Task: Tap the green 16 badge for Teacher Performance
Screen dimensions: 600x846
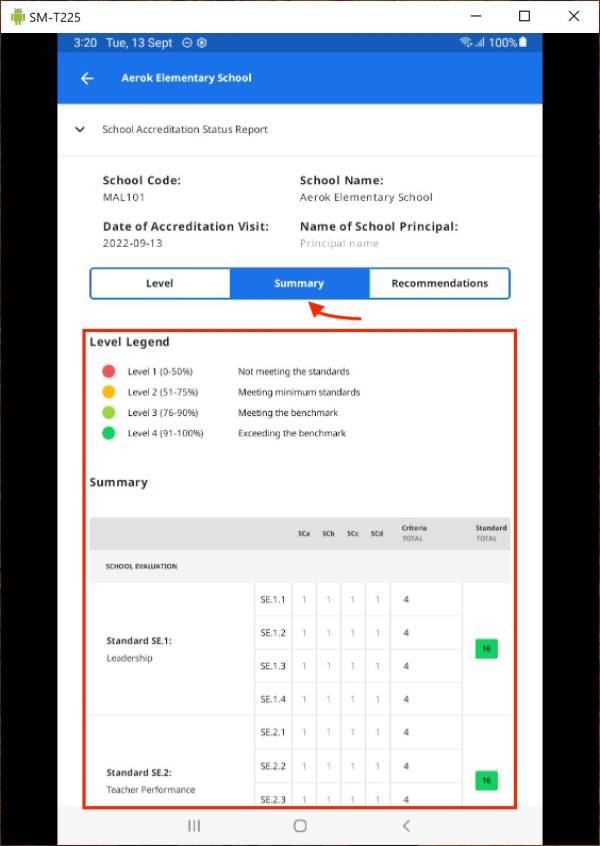Action: pos(486,780)
